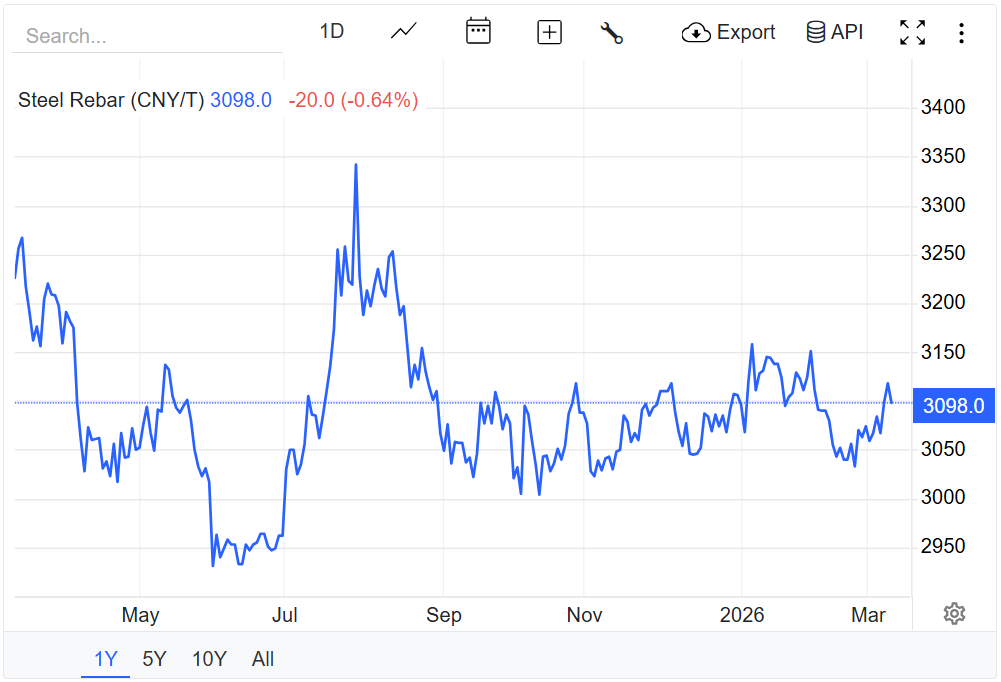Click the -20.0 (-0.64%) change value
The height and width of the screenshot is (682, 1001).
(353, 100)
